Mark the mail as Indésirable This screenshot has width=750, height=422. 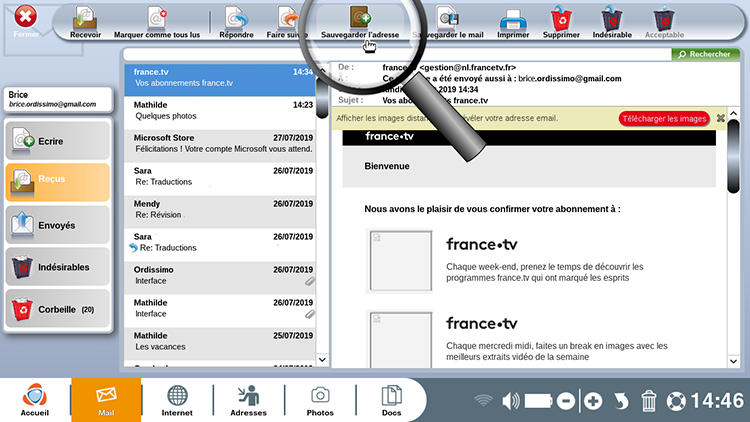(x=612, y=22)
